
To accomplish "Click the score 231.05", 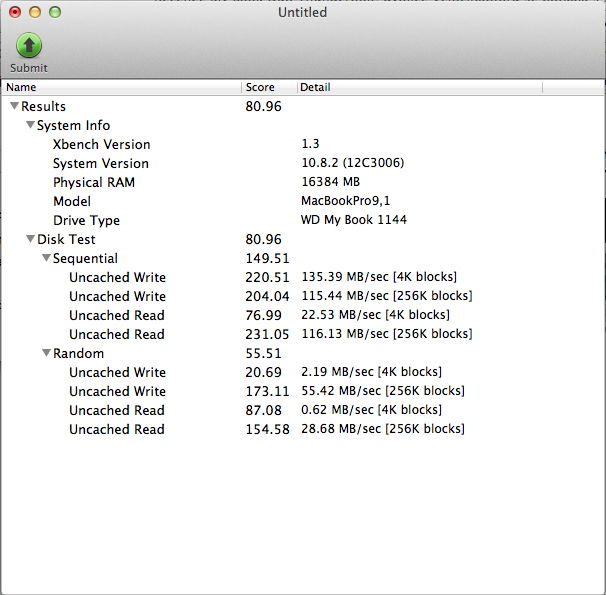I will 267,334.
